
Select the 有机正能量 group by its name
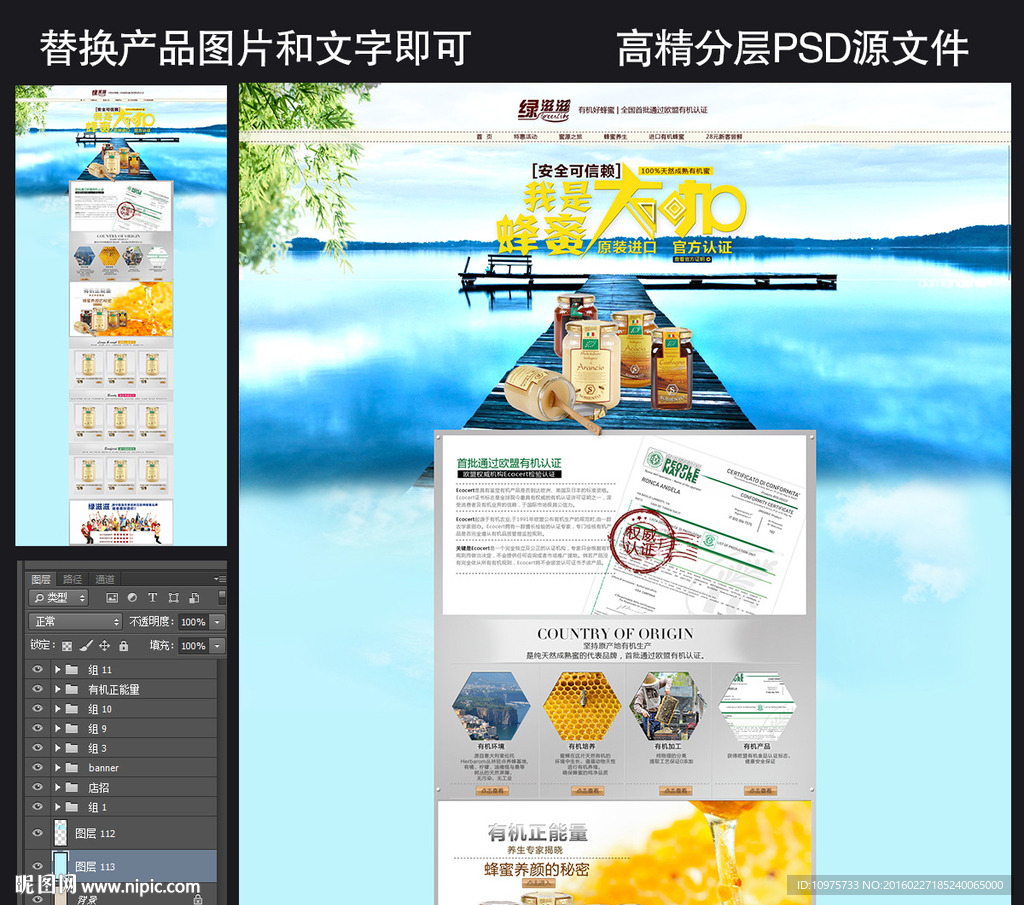[114, 689]
